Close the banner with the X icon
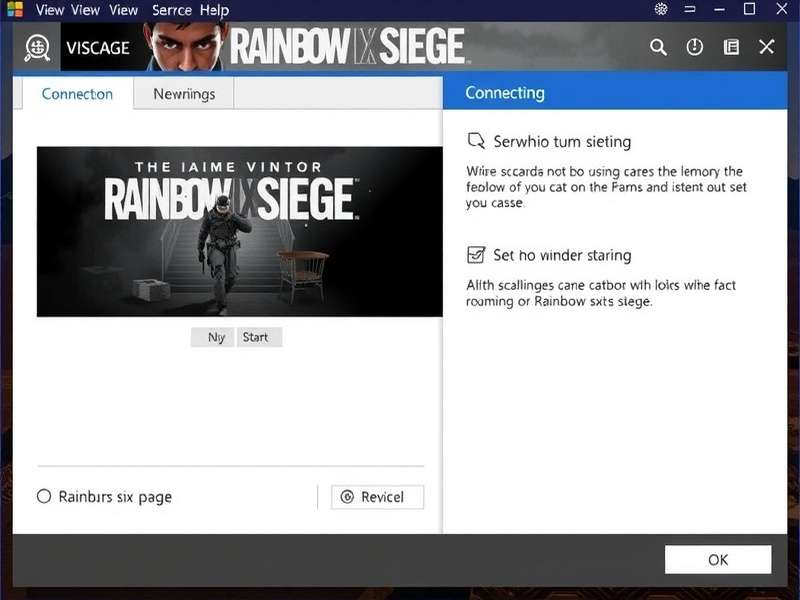This screenshot has height=600, width=800. click(766, 47)
